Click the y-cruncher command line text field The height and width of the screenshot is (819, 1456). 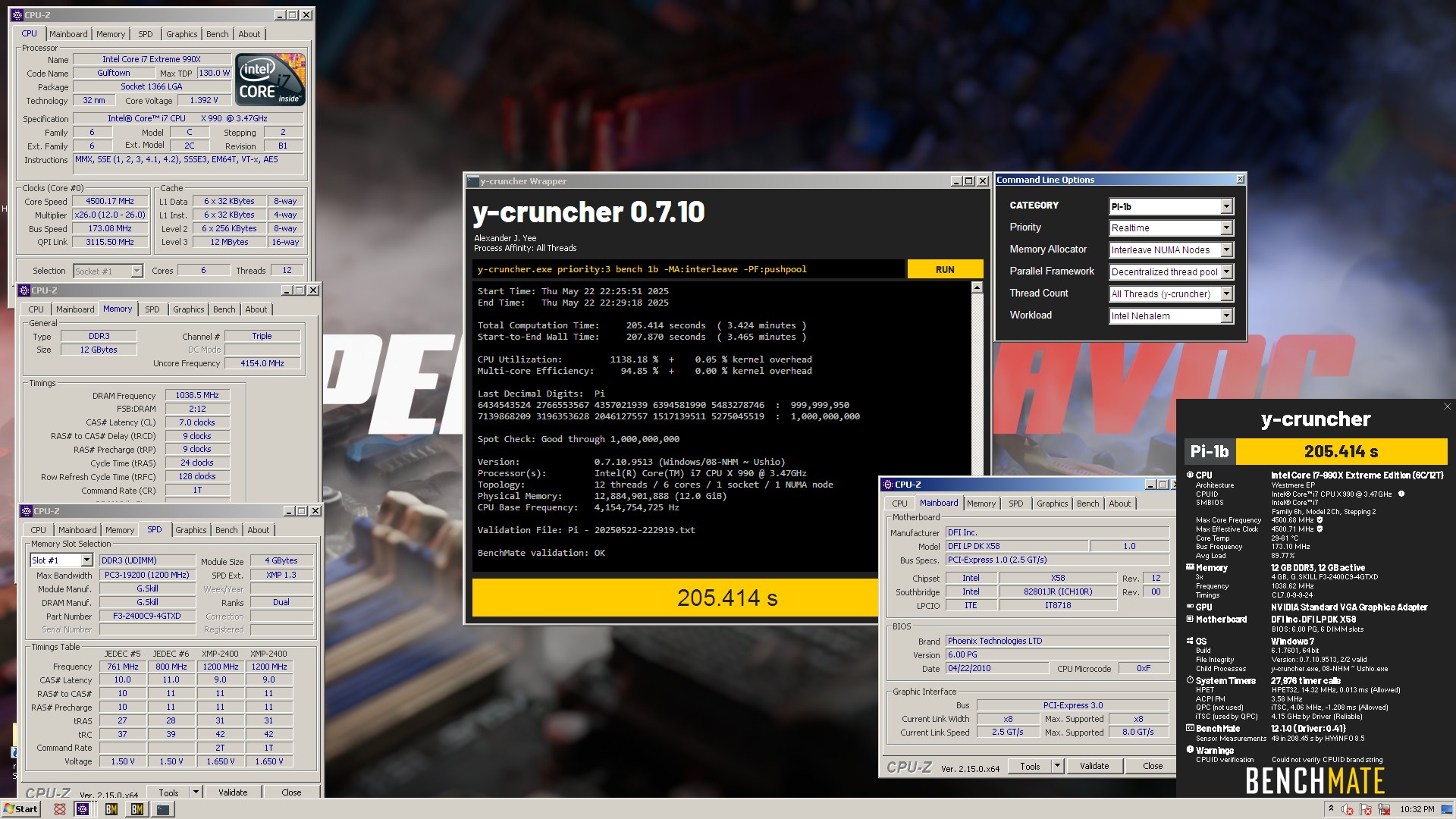pos(689,269)
